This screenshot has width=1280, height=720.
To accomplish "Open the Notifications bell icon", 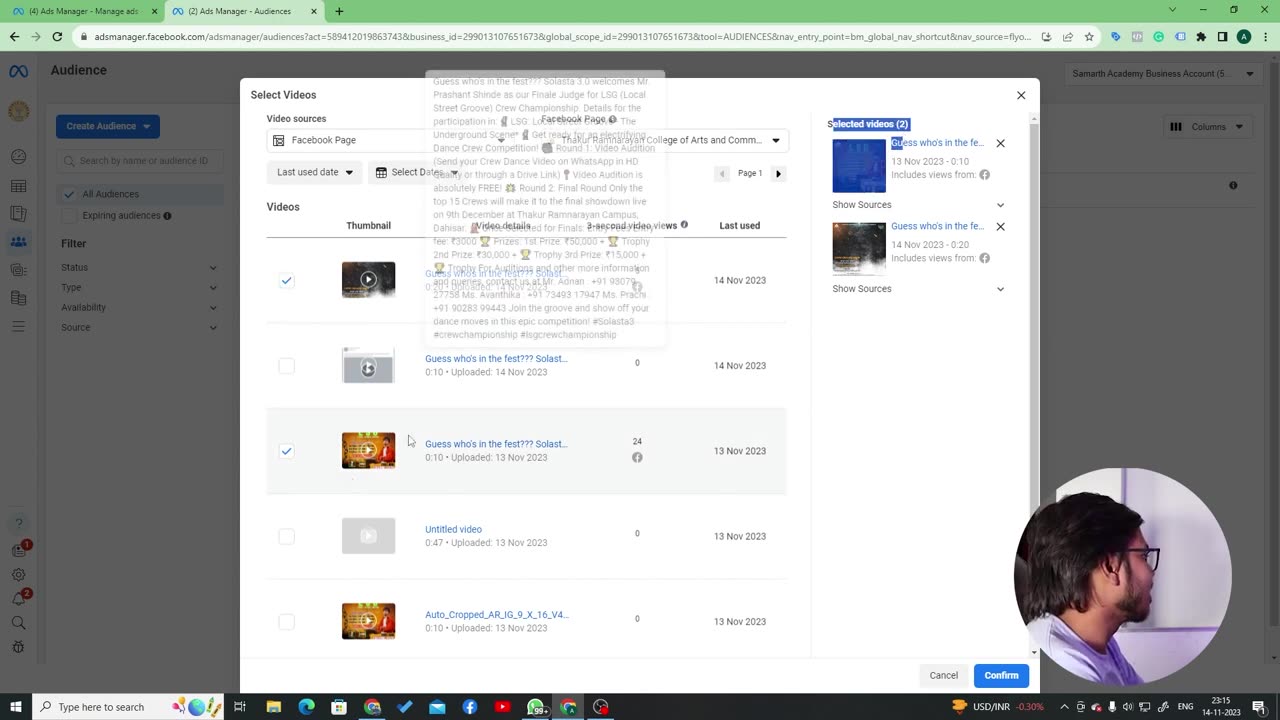I will [18, 599].
